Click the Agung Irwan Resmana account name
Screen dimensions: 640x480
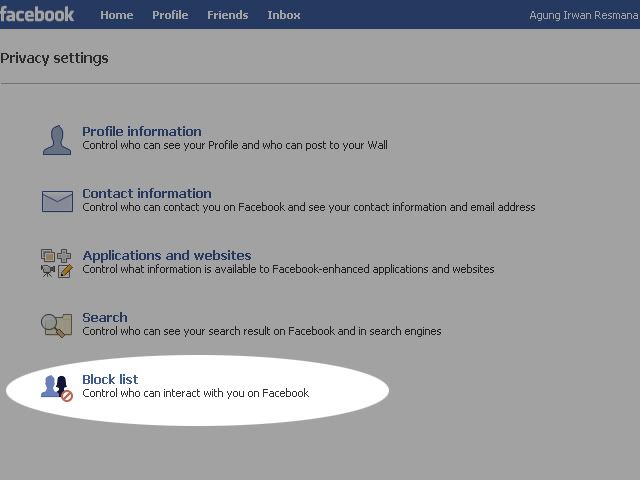[x=584, y=15]
